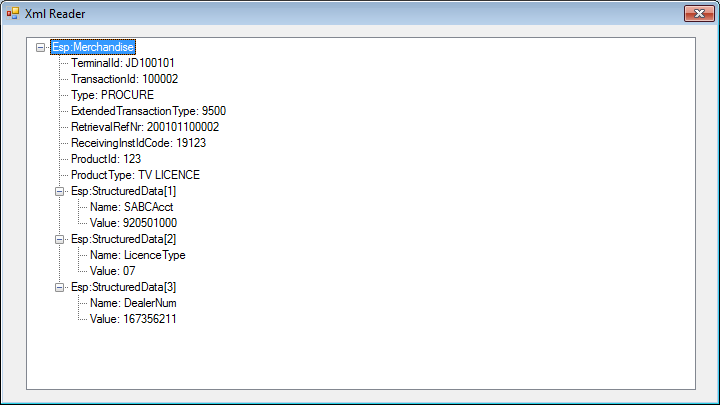This screenshot has width=720, height=405.
Task: Collapse the Esp:StructuredData[1] node
Action: pyautogui.click(x=59, y=191)
